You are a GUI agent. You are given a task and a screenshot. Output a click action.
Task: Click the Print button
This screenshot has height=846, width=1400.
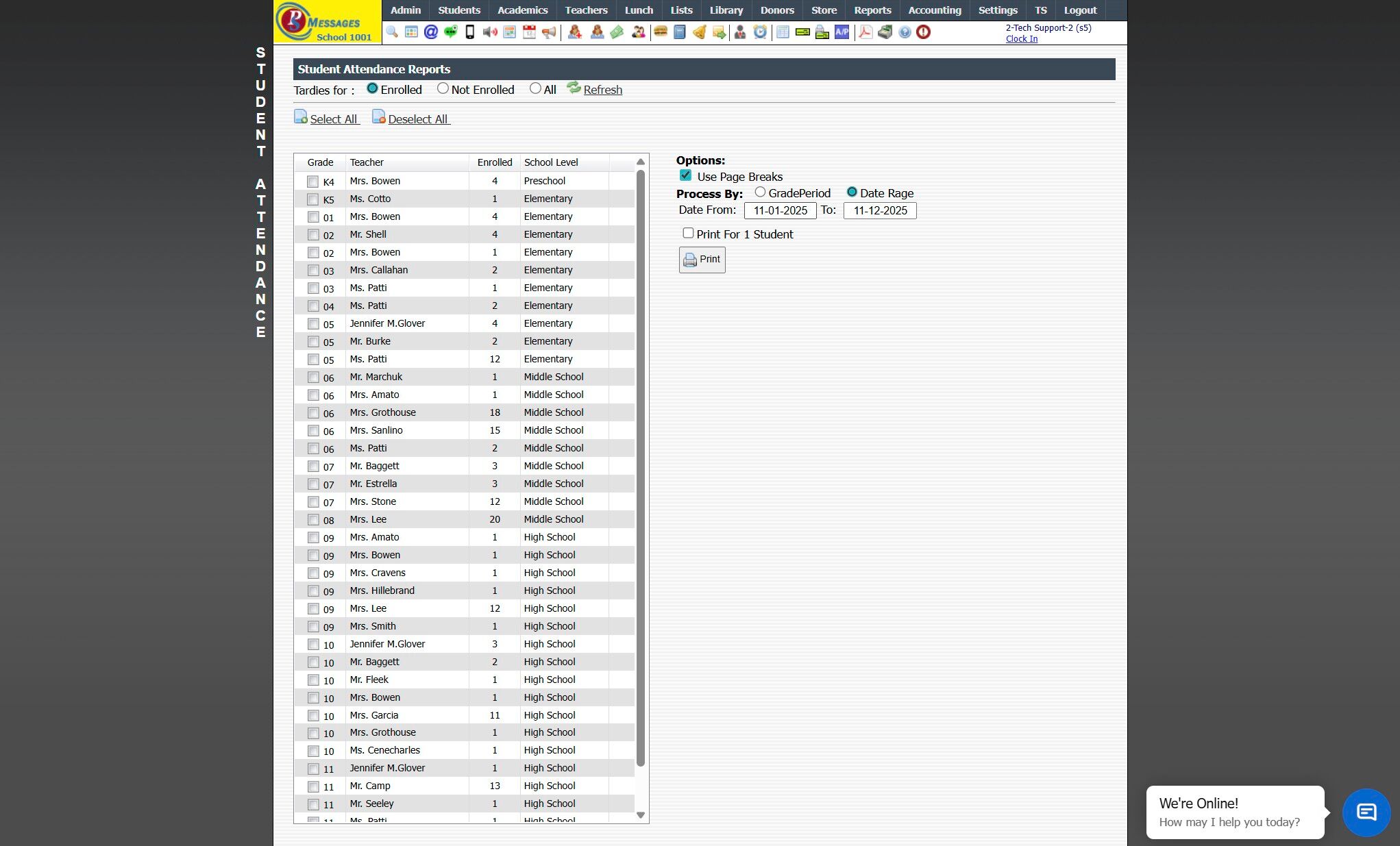click(x=702, y=260)
